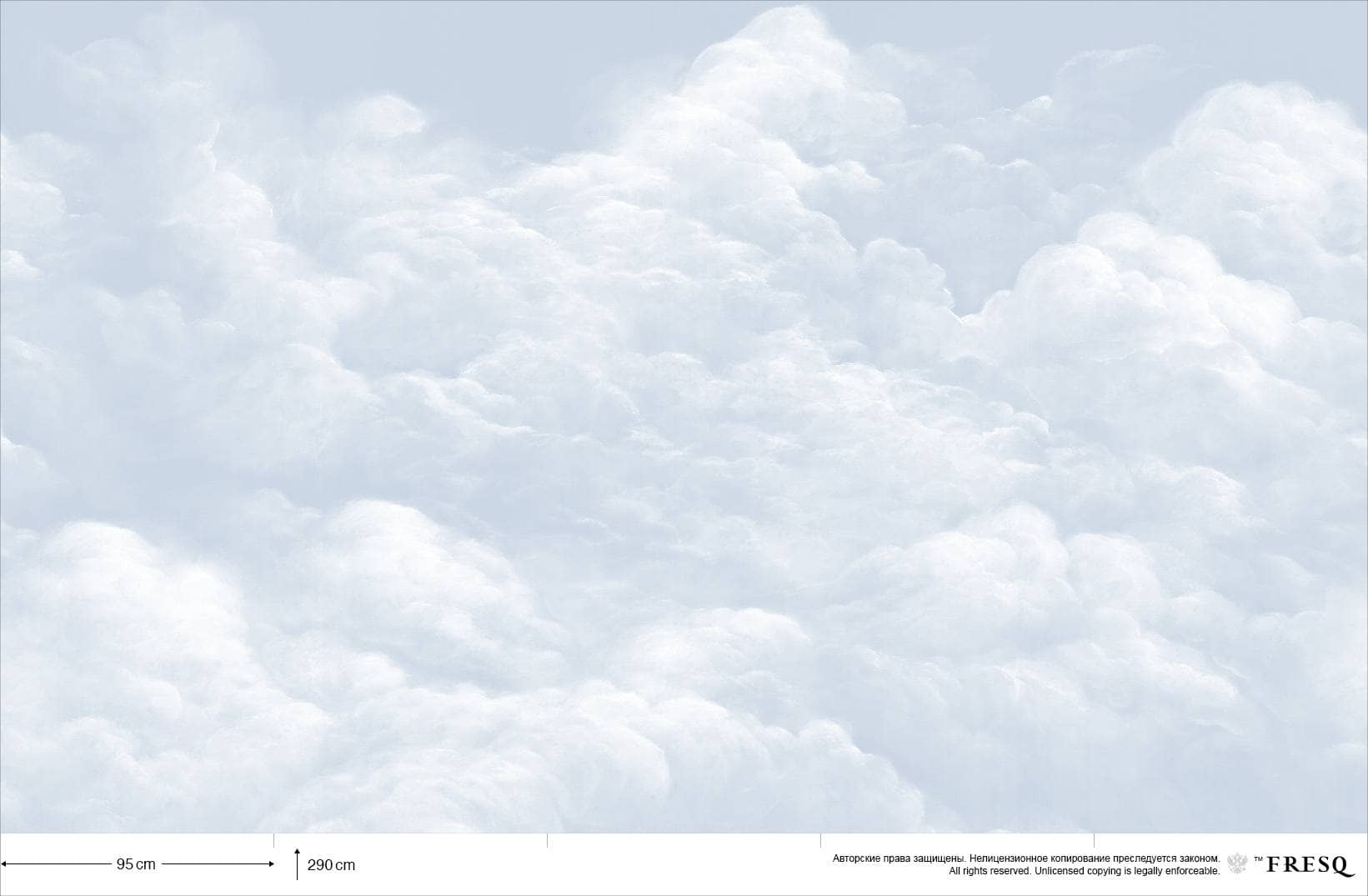Select the 95 cm width label
This screenshot has width=1368, height=896.
136,864
